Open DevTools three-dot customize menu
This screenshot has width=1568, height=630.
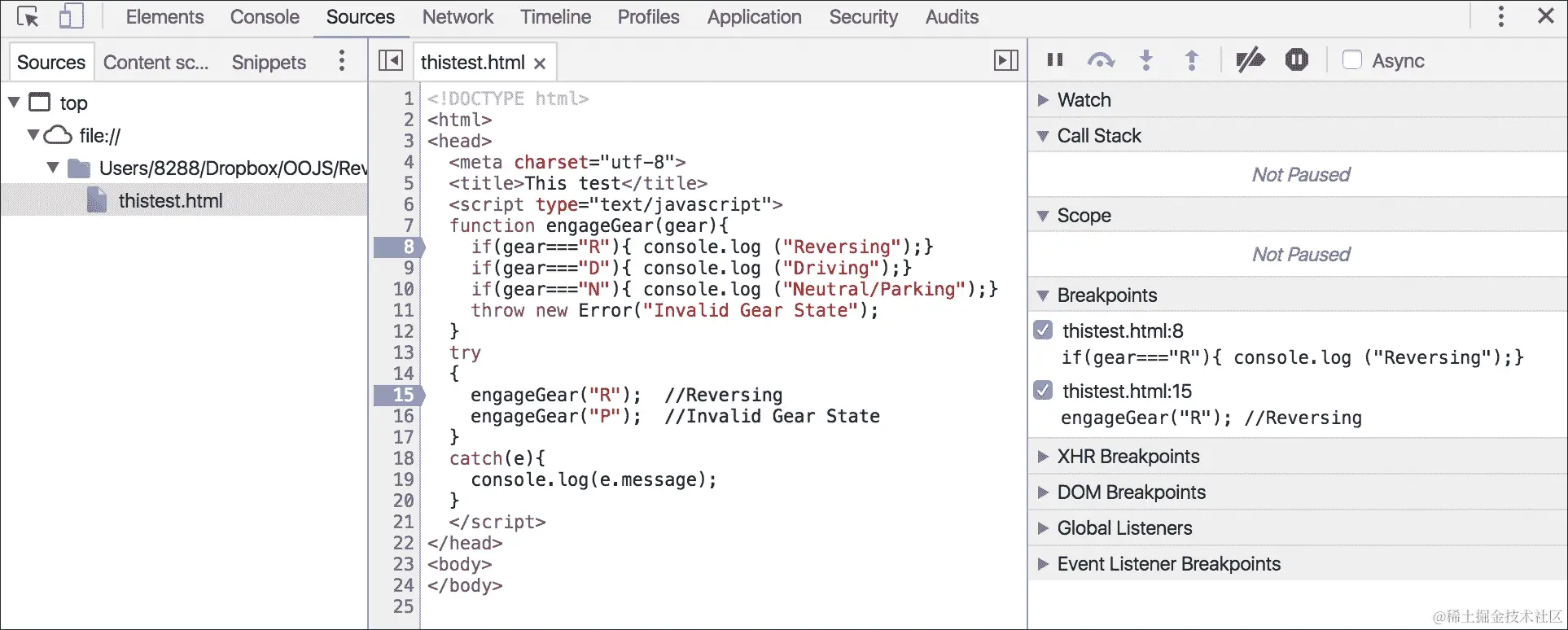1501,16
